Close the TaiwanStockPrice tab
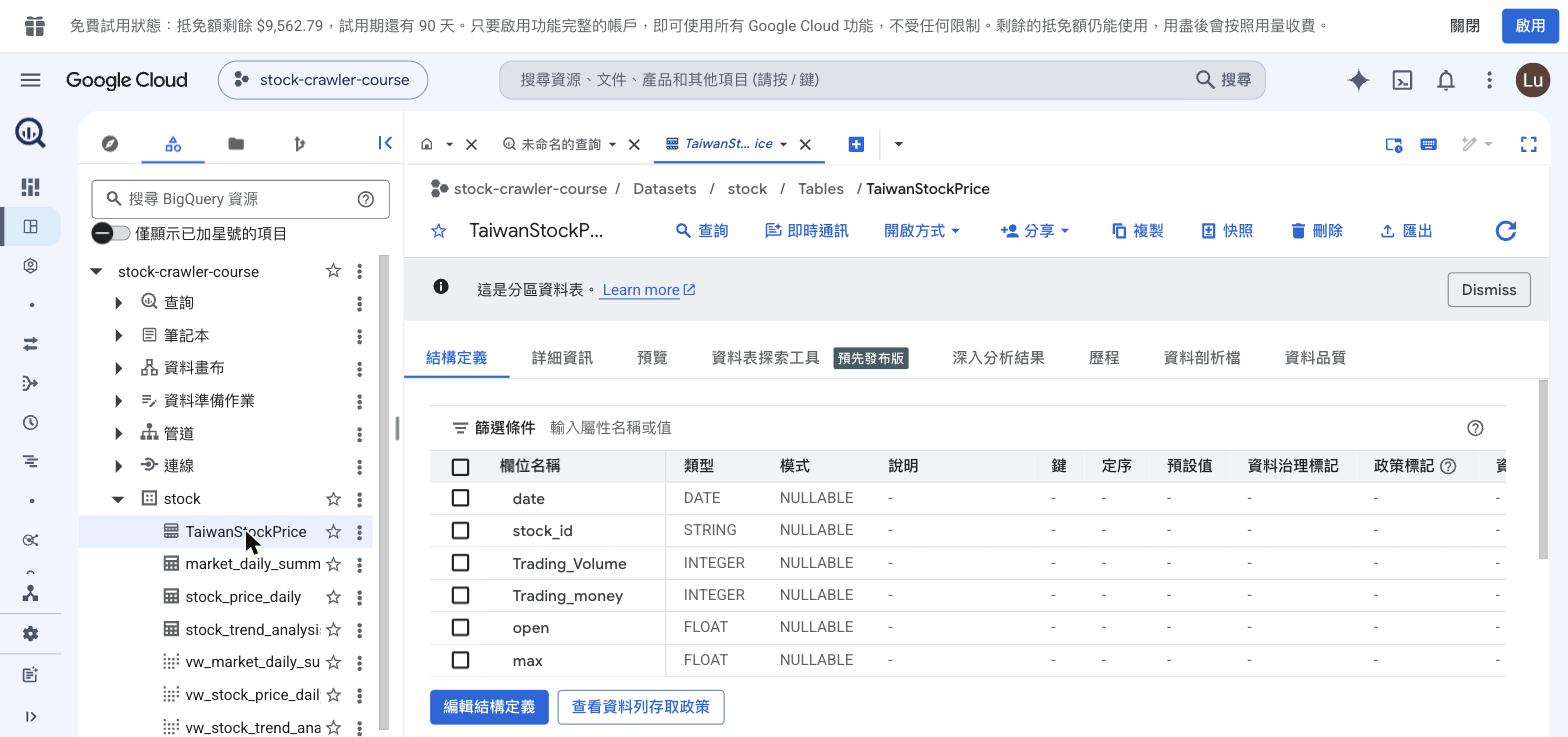This screenshot has height=737, width=1568. pos(805,144)
